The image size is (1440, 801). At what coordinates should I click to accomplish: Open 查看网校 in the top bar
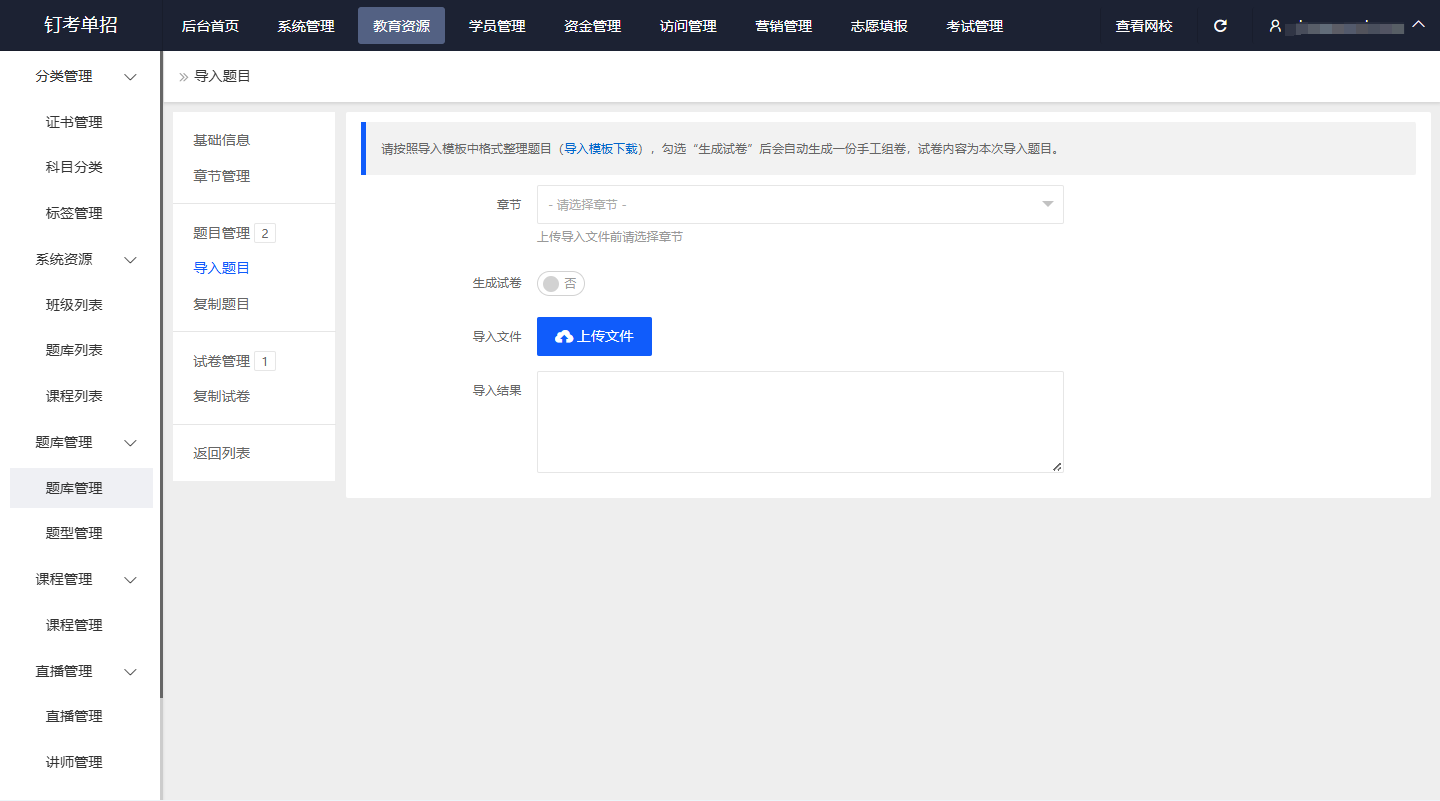point(1144,26)
